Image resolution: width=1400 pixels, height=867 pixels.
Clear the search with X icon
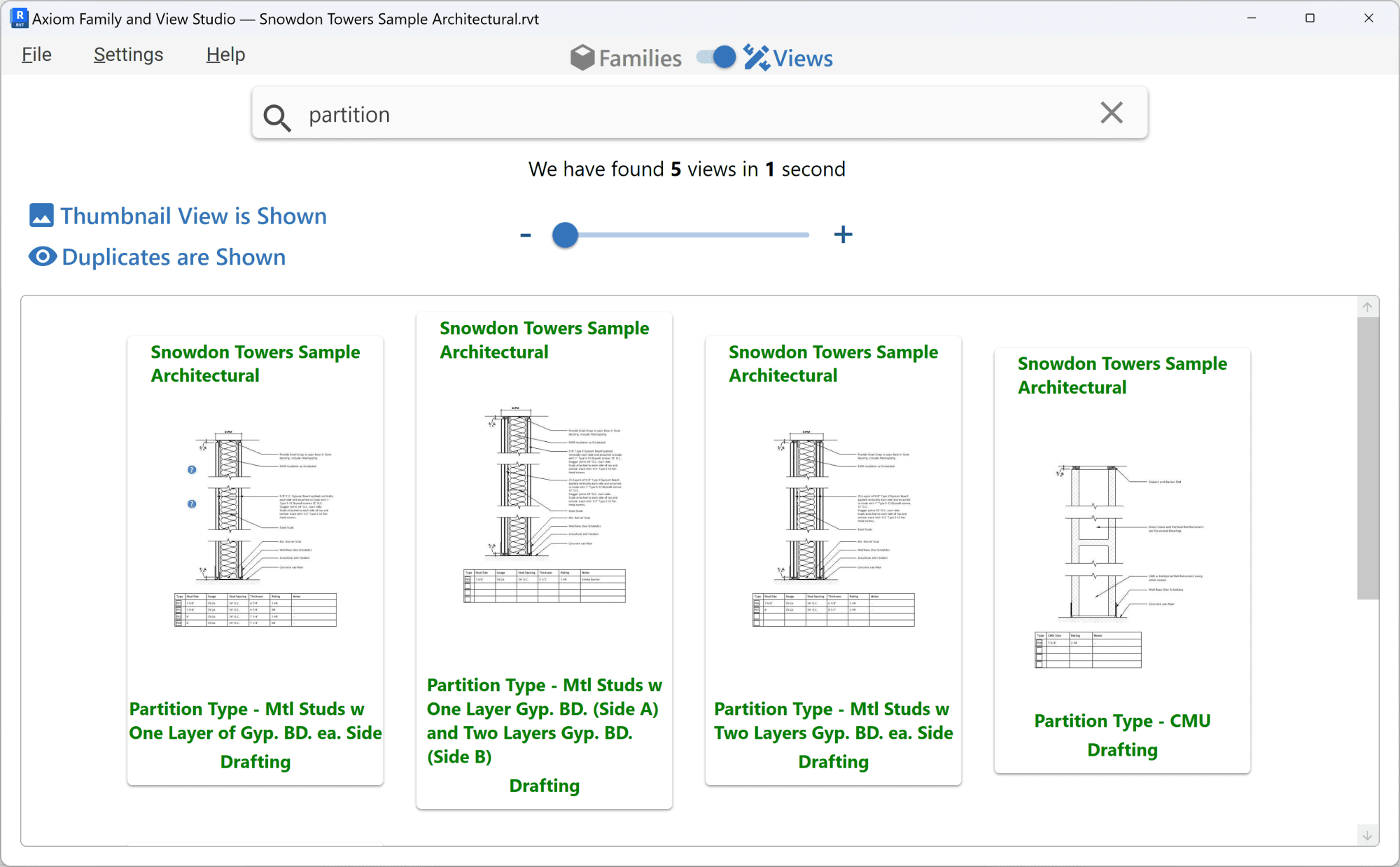[1111, 113]
